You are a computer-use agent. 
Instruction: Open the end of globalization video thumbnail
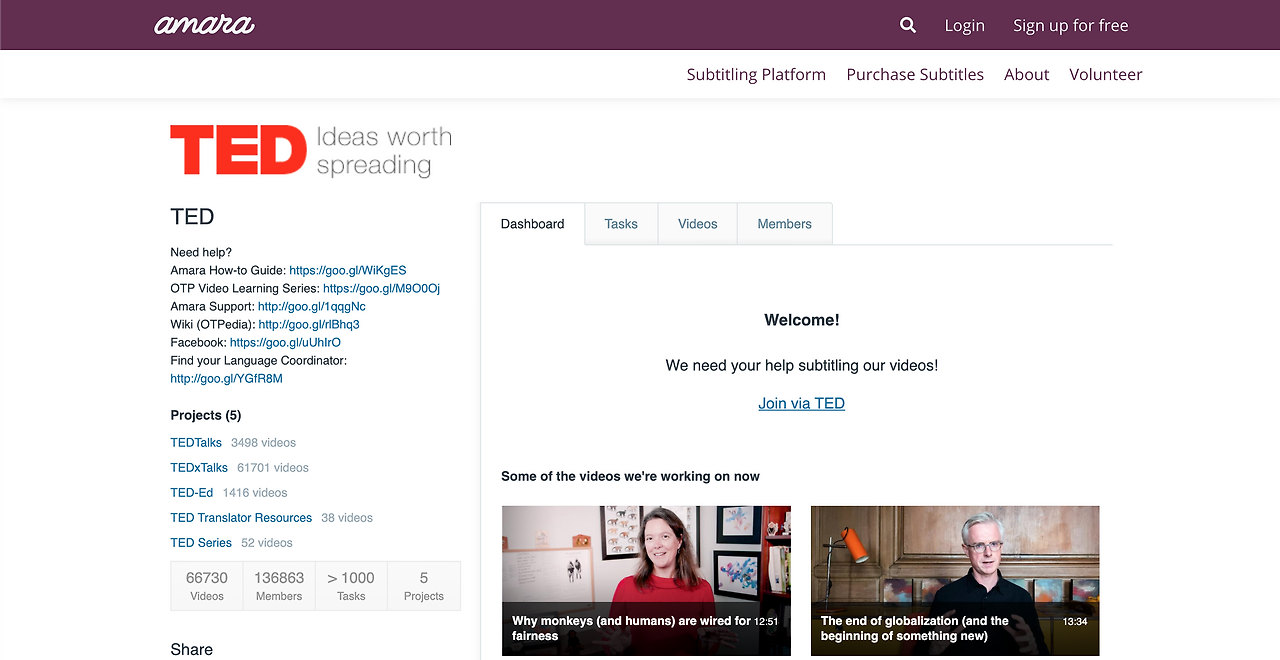(x=955, y=580)
